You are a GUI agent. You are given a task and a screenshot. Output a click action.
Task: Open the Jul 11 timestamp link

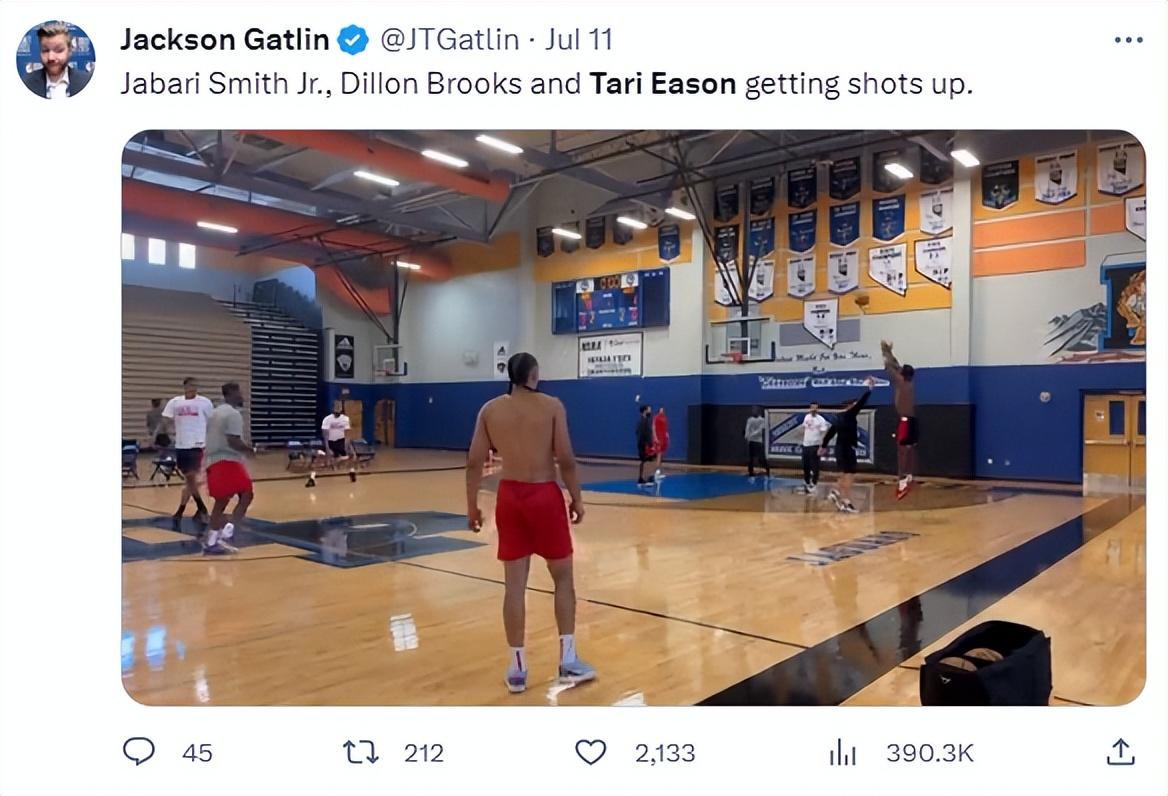click(x=579, y=40)
